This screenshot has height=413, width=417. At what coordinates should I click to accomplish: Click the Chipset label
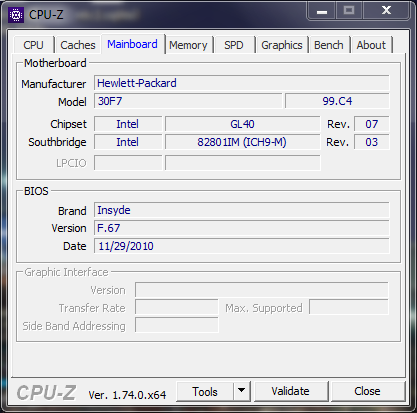pyautogui.click(x=68, y=124)
